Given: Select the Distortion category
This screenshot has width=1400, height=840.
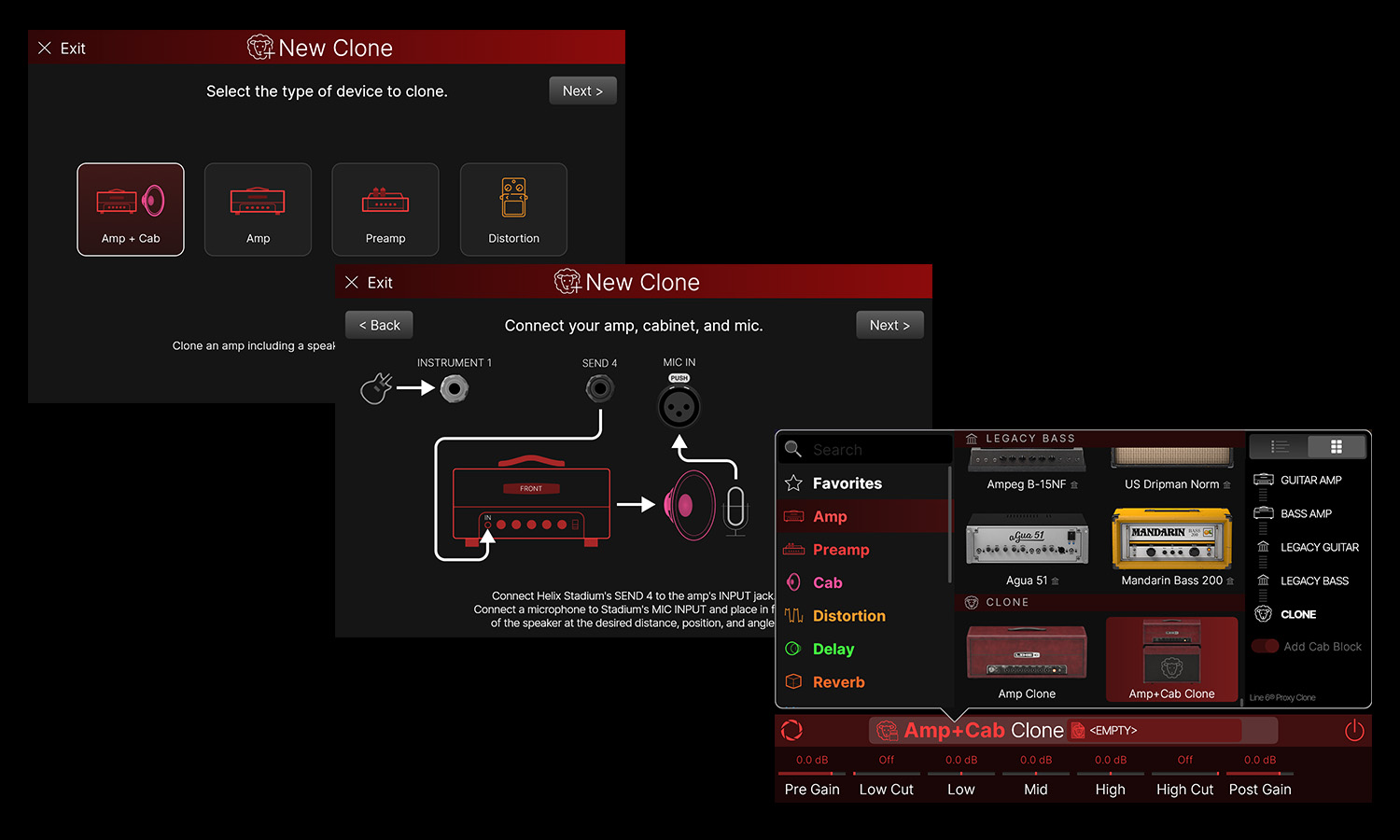Looking at the screenshot, I should (863, 616).
